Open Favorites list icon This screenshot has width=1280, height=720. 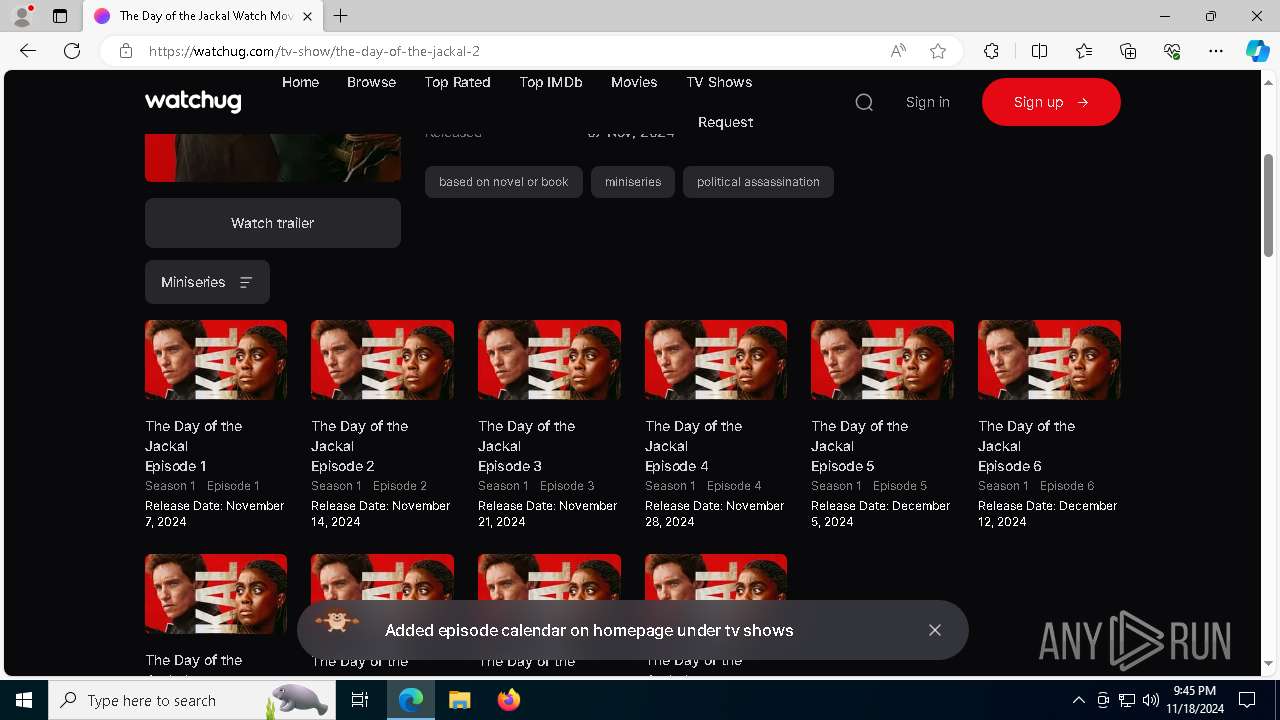point(1084,51)
